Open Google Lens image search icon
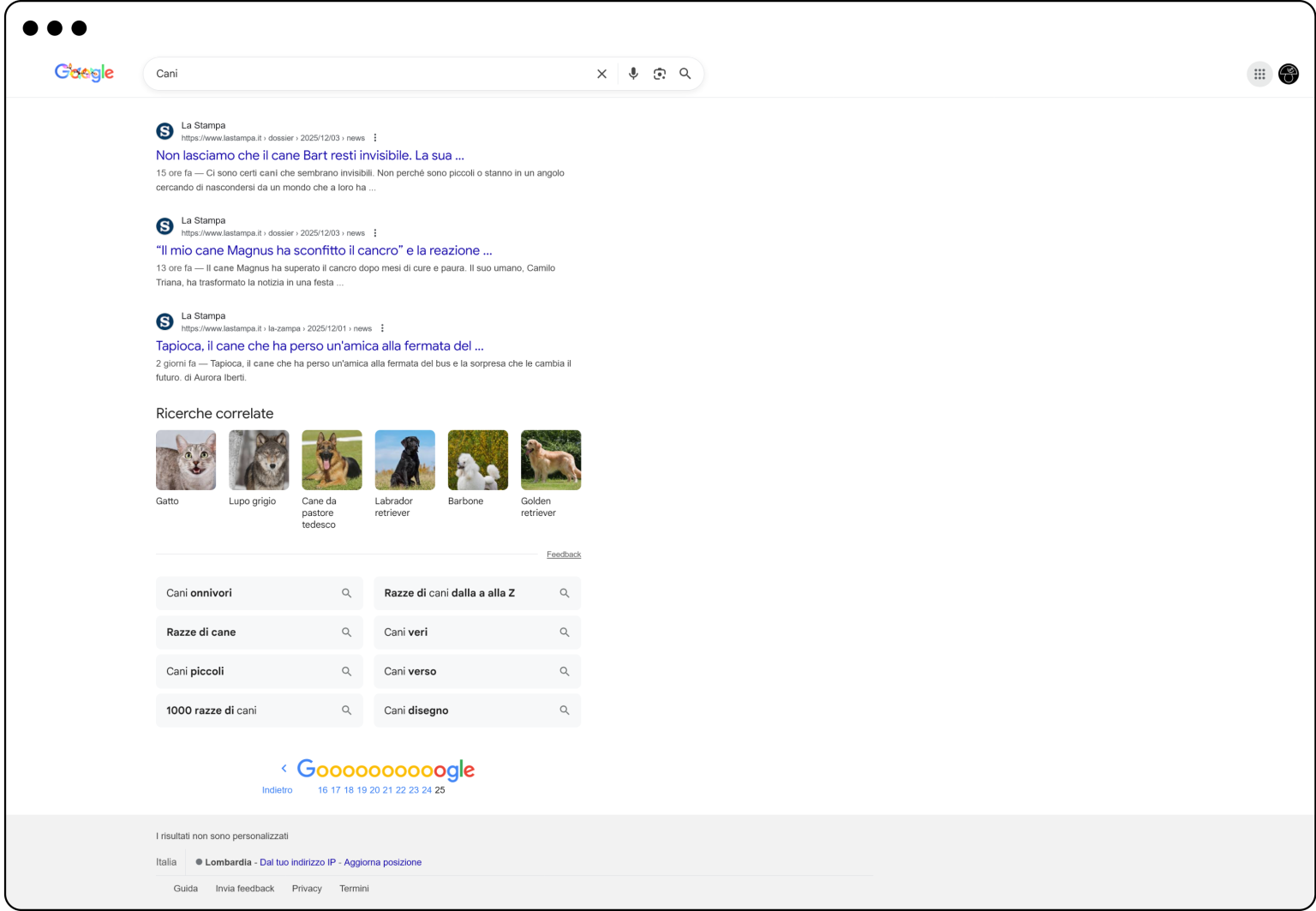The width and height of the screenshot is (1316, 911). click(659, 74)
